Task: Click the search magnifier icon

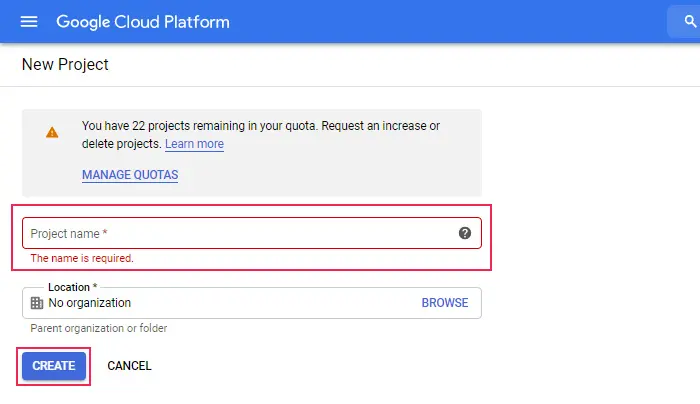Action: point(690,21)
